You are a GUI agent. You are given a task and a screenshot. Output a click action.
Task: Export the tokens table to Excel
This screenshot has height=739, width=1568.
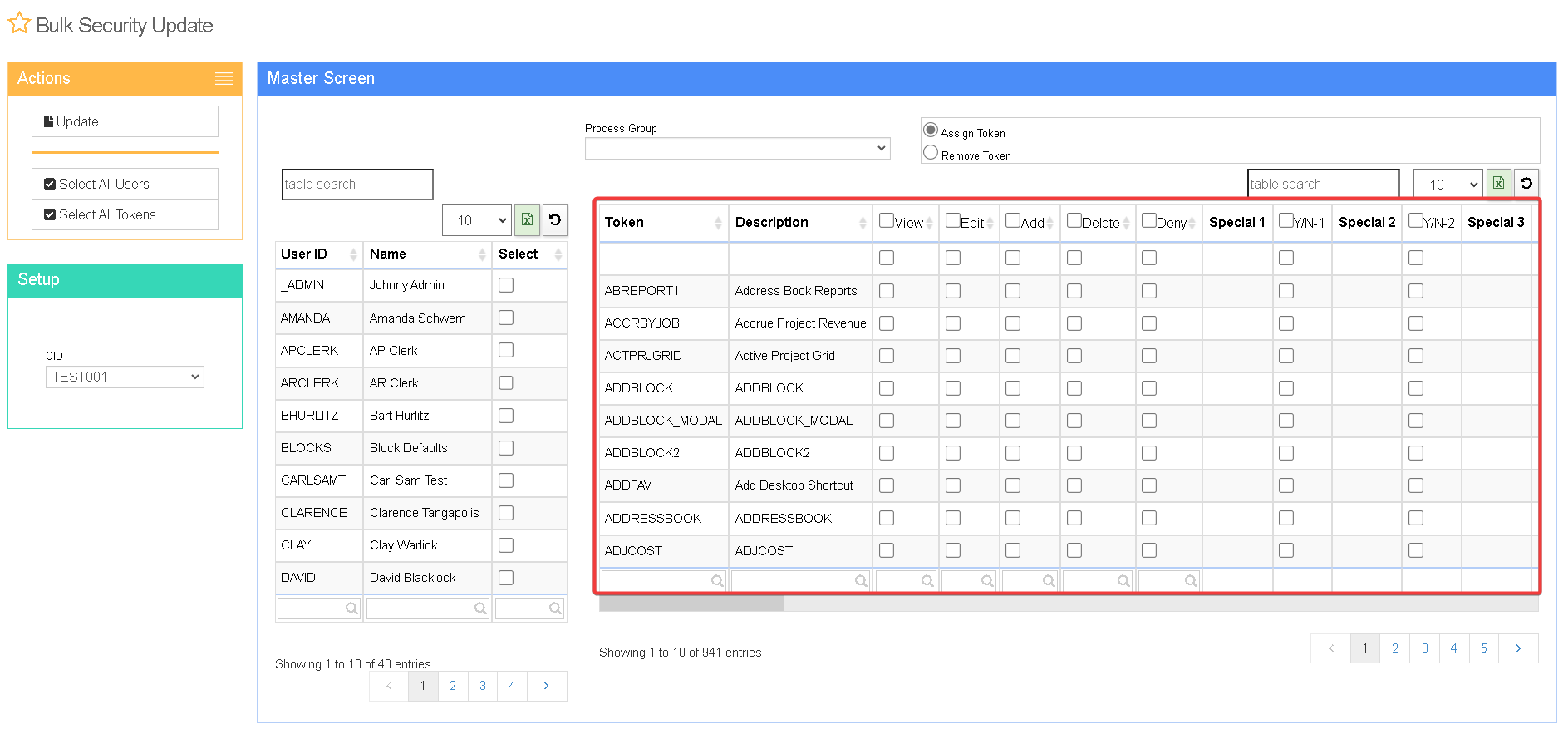1498,184
